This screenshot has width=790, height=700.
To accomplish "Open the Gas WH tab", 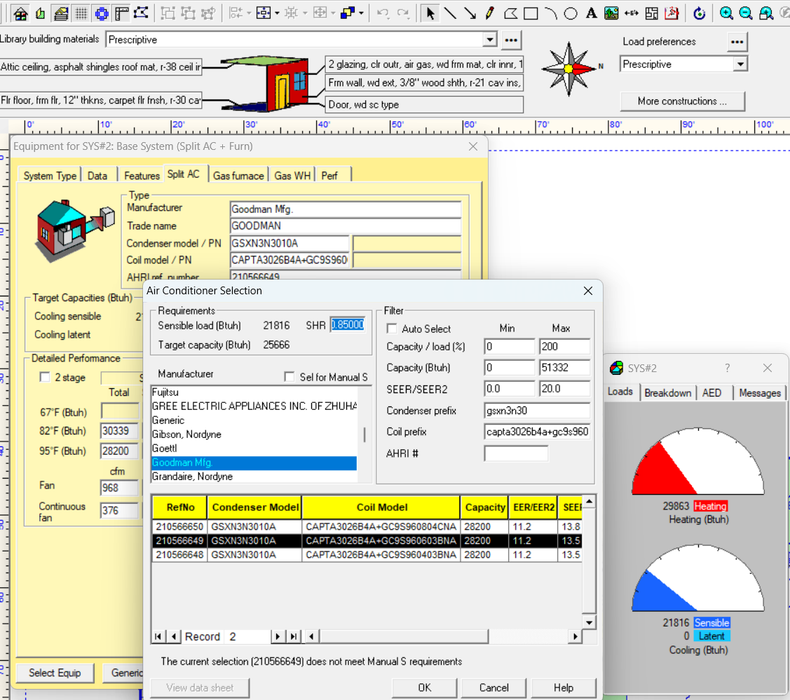I will [292, 175].
